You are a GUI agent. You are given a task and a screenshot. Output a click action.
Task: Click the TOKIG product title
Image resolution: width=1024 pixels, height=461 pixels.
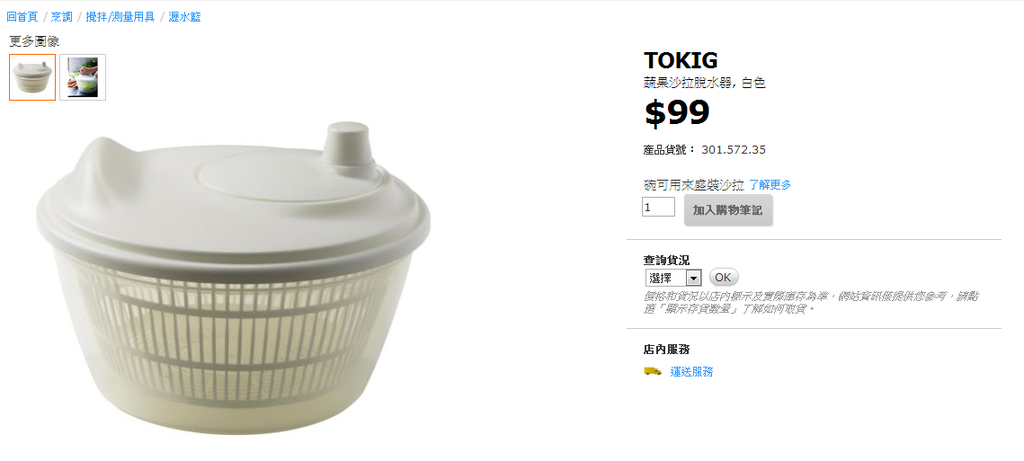pos(680,61)
